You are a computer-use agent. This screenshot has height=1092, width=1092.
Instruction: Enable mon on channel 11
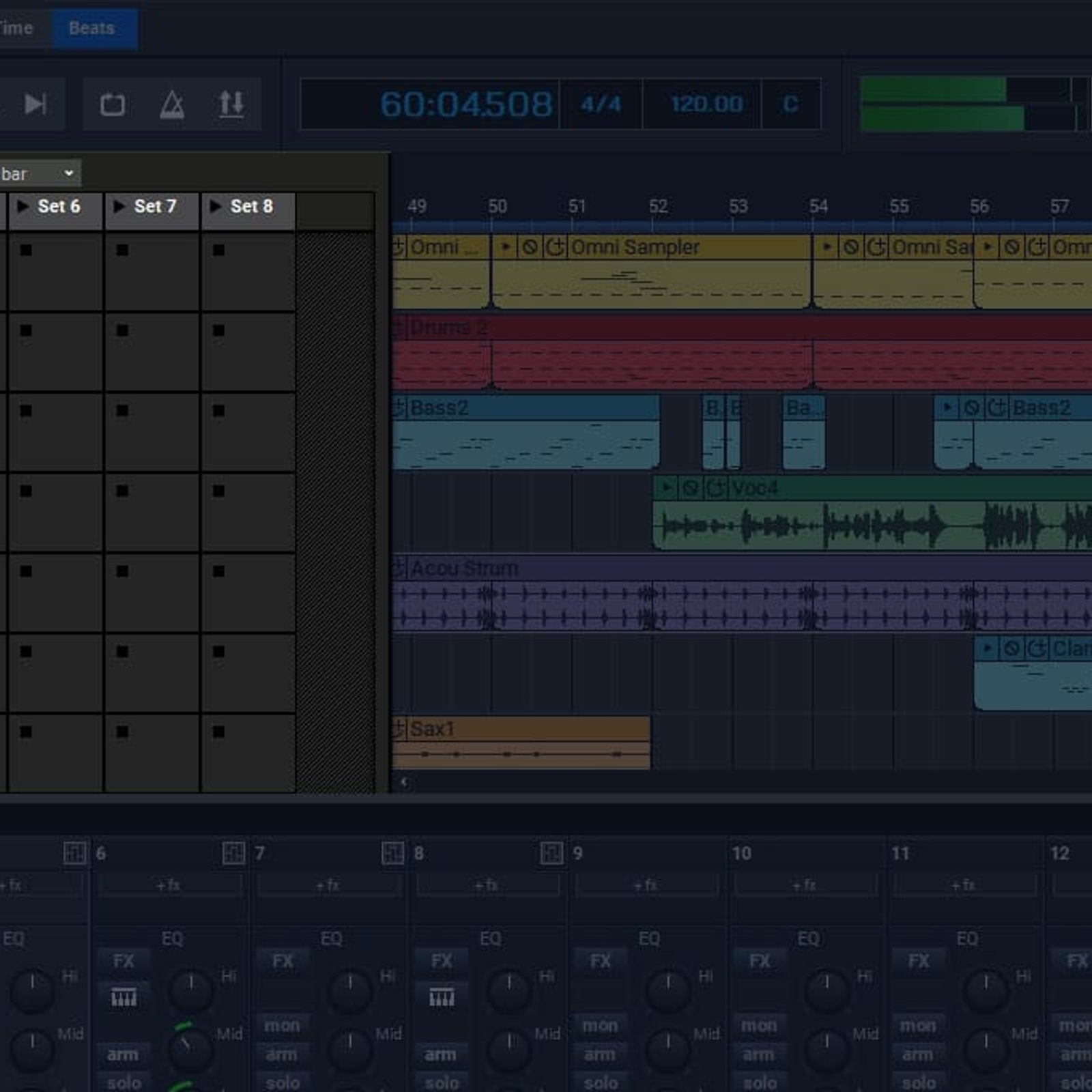pyautogui.click(x=919, y=1026)
